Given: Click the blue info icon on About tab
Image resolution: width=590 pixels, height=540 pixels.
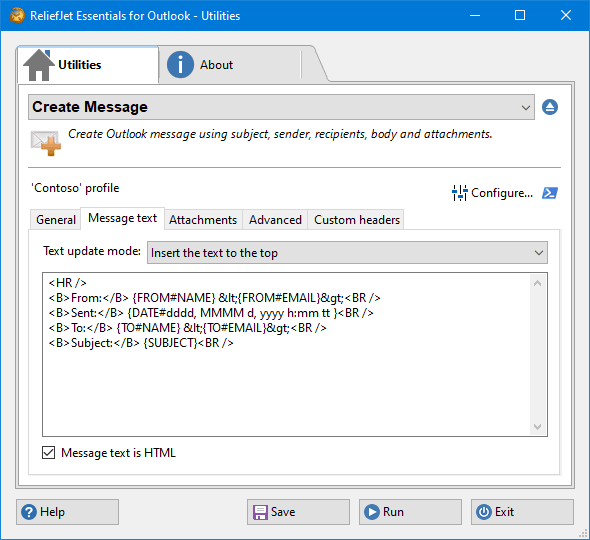Looking at the screenshot, I should tap(180, 65).
